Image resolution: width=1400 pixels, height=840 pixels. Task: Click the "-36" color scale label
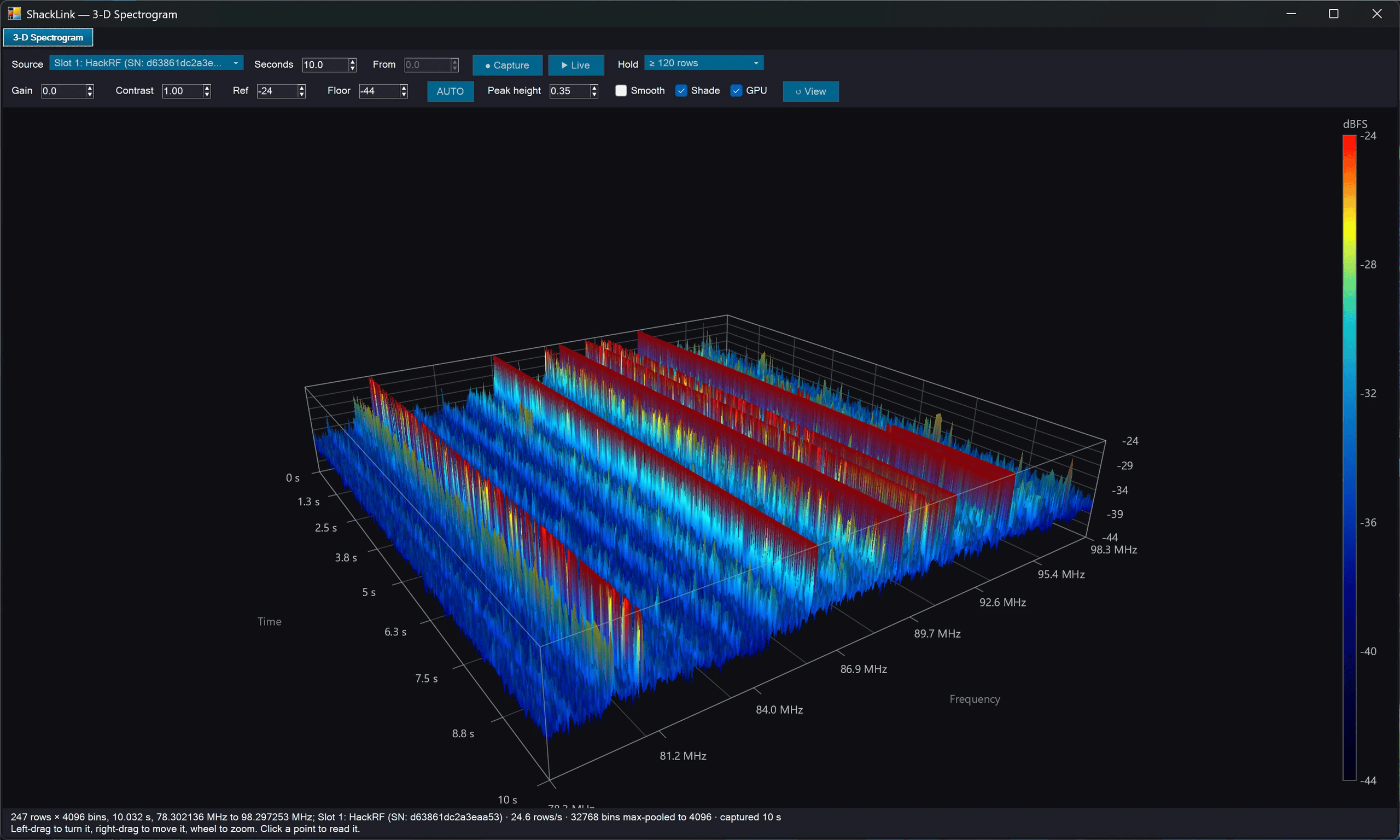tap(1368, 522)
